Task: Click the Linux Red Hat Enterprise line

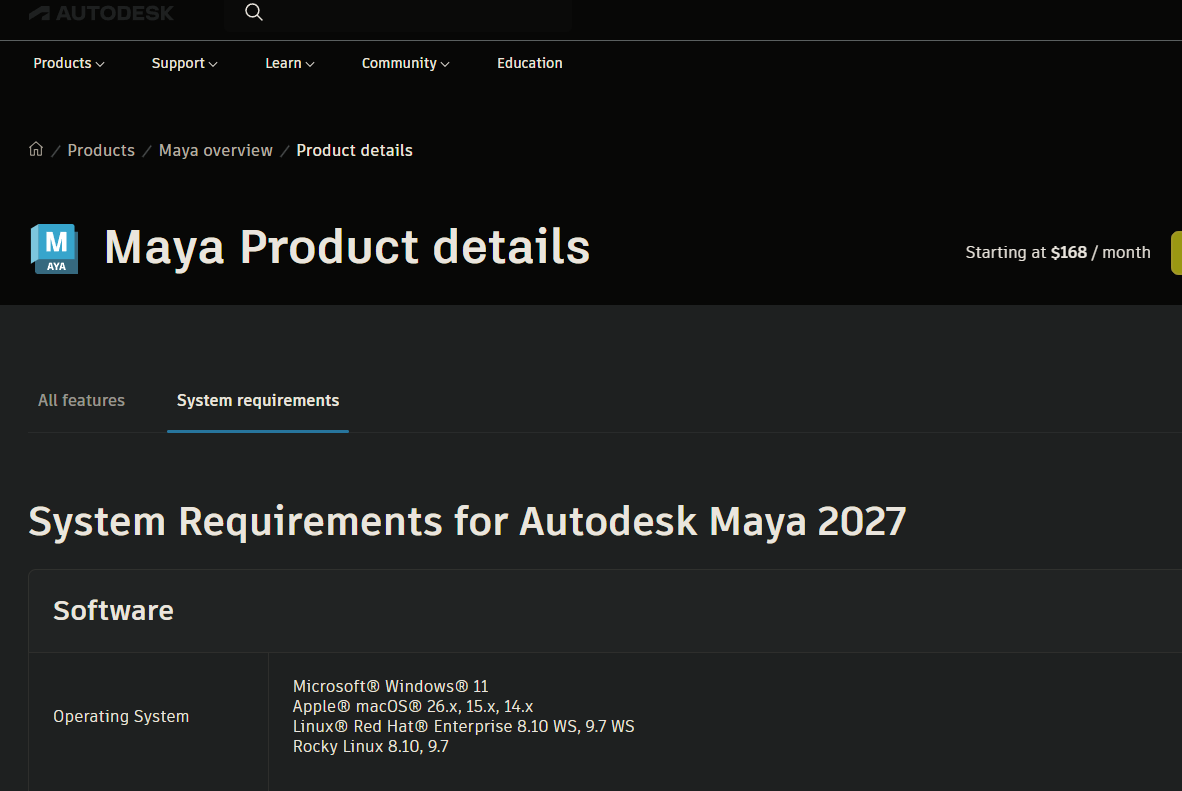Action: coord(464,726)
